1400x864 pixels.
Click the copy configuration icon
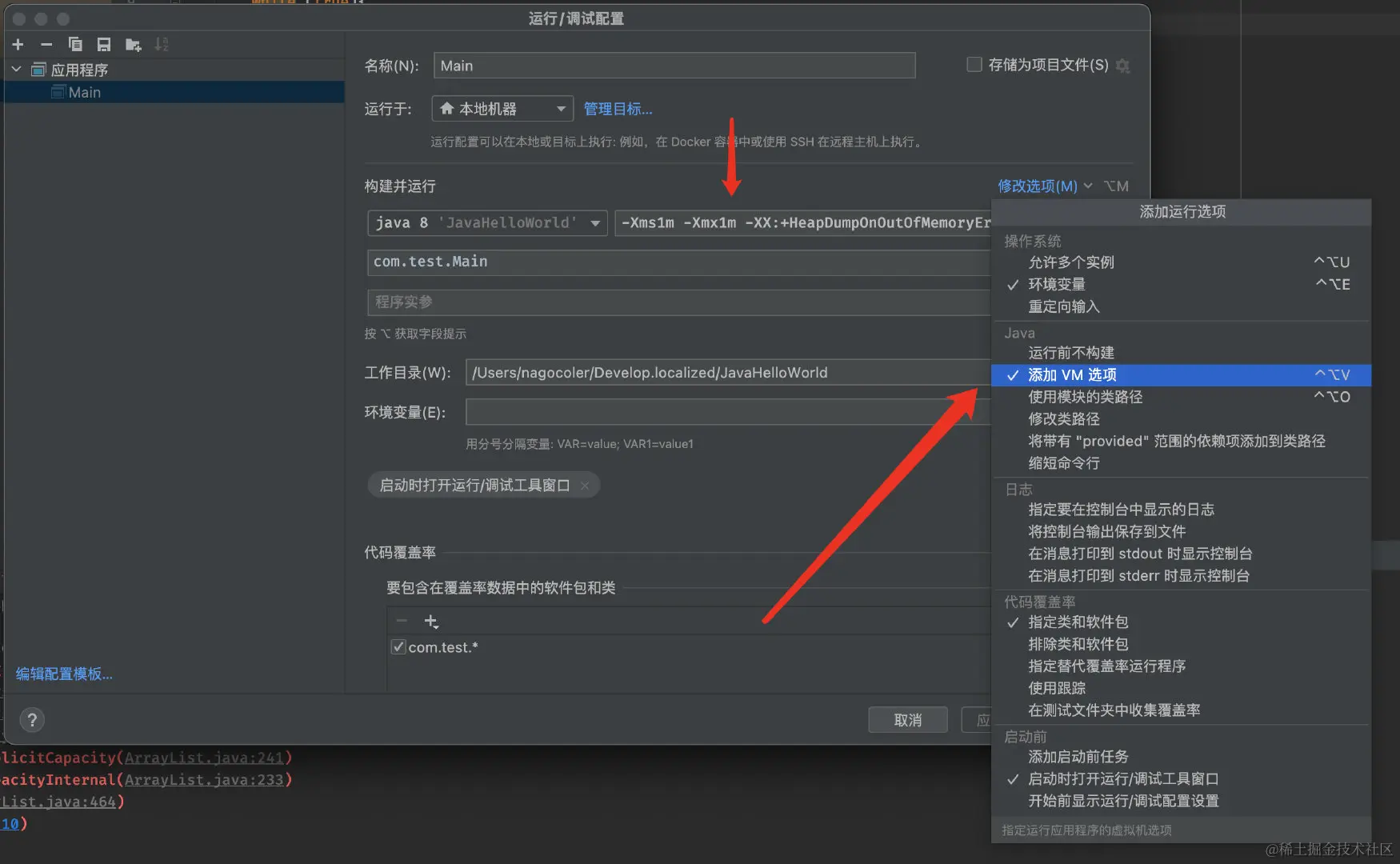tap(75, 45)
